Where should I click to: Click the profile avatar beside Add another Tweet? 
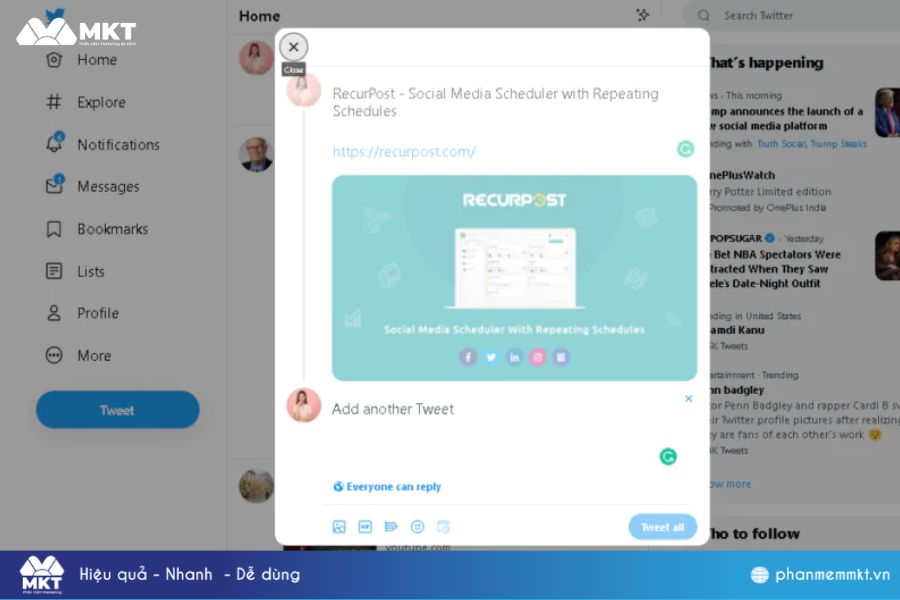coord(304,405)
